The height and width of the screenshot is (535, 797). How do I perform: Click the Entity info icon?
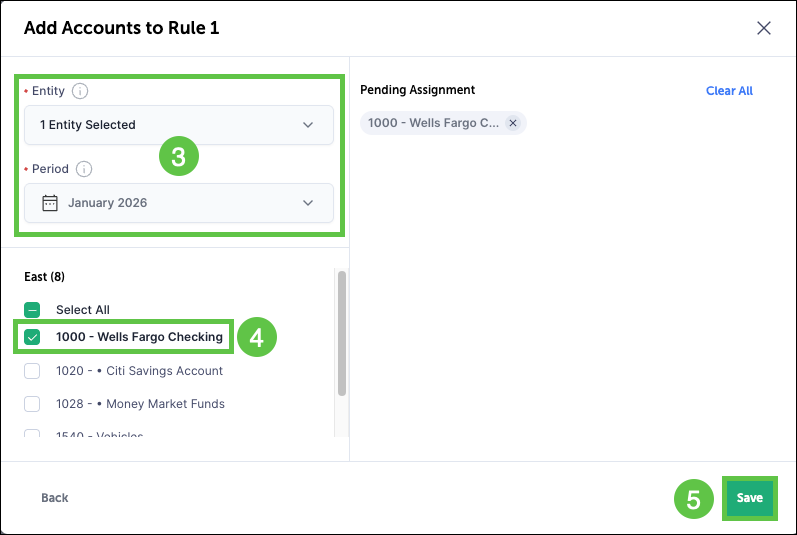point(81,91)
